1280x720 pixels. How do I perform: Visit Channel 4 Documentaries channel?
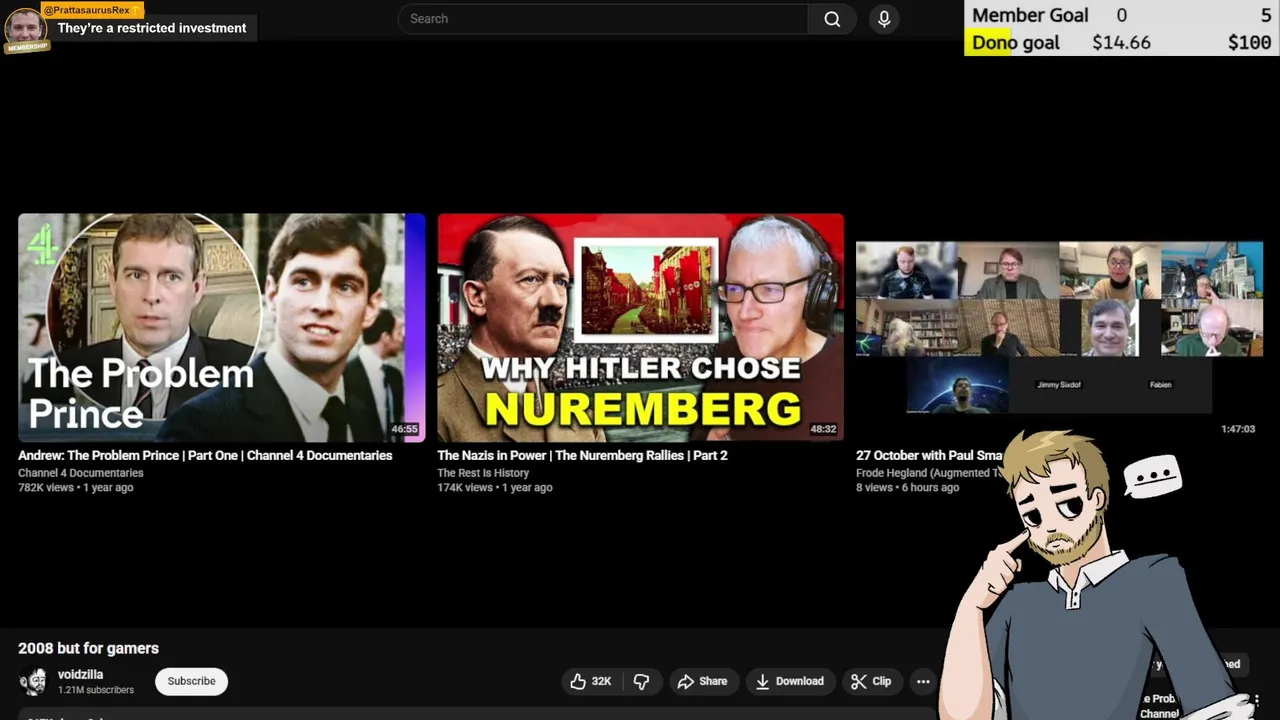tap(80, 473)
